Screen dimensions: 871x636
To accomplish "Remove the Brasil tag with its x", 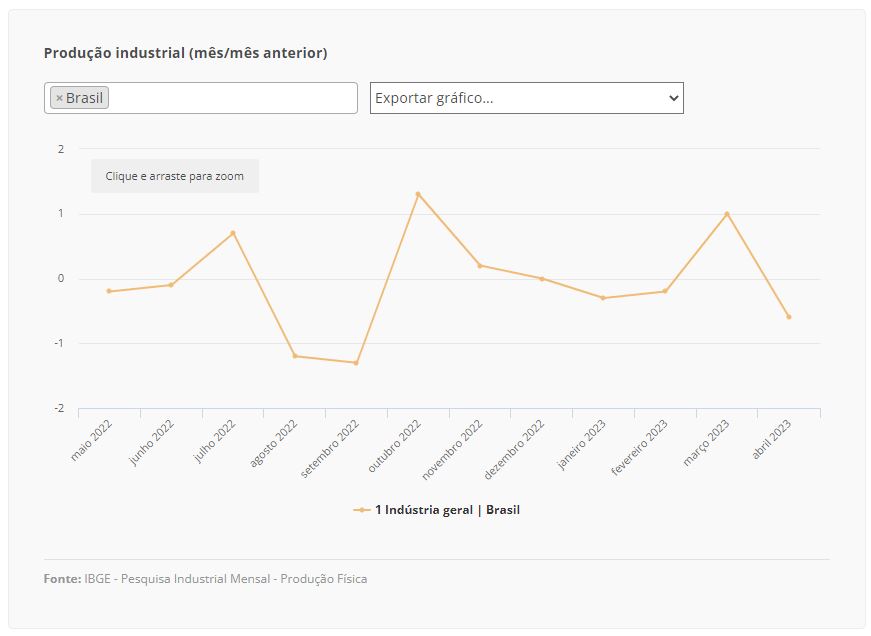I will tap(59, 98).
